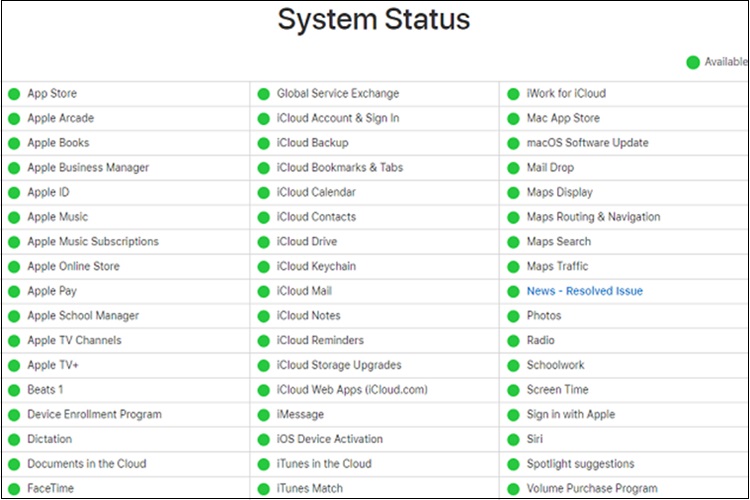
Task: Click Spotlight suggestions text
Action: click(580, 464)
